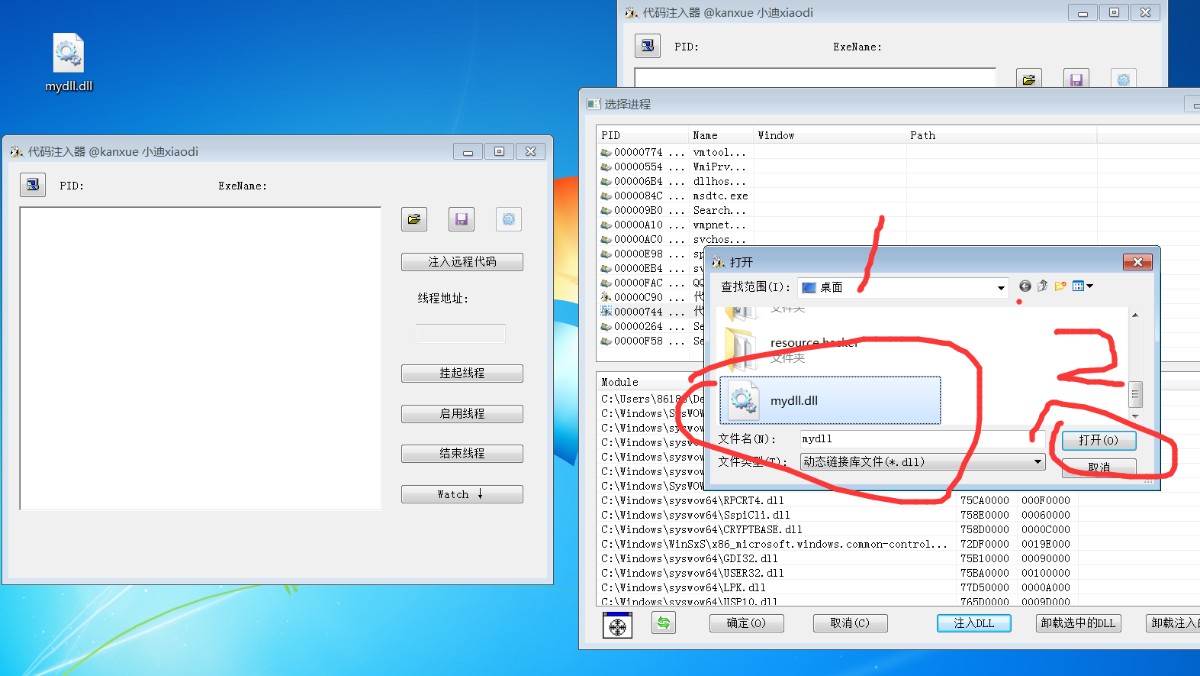Image resolution: width=1200 pixels, height=676 pixels.
Task: Click the process select icon beside PID in left injector window
Action: point(33,185)
